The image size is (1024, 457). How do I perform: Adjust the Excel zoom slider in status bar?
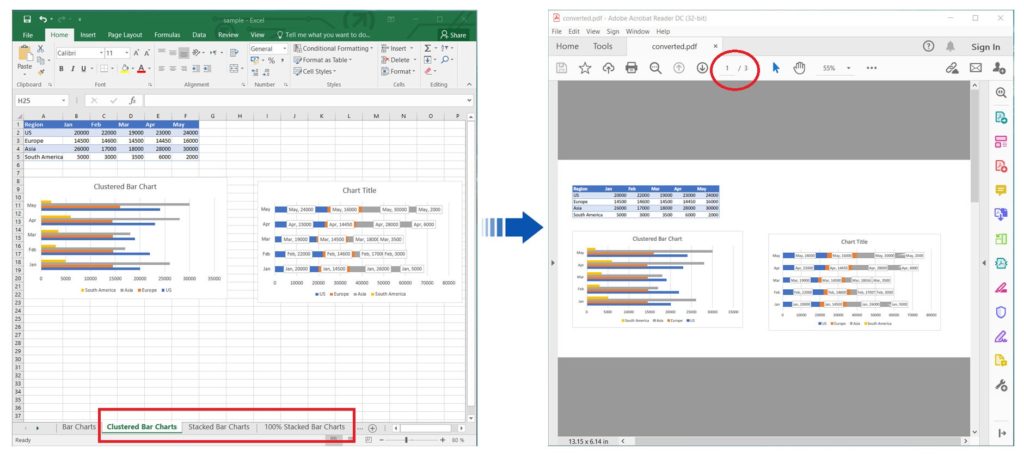[x=405, y=440]
